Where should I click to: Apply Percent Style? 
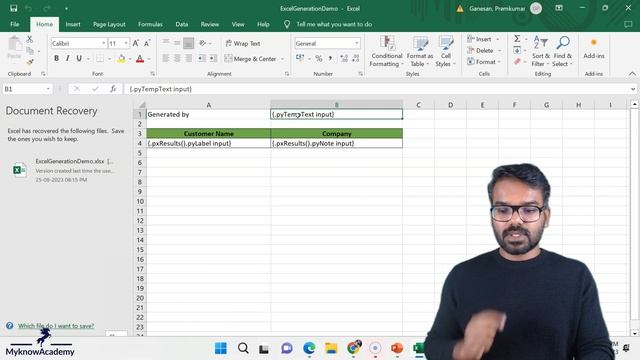[x=319, y=58]
